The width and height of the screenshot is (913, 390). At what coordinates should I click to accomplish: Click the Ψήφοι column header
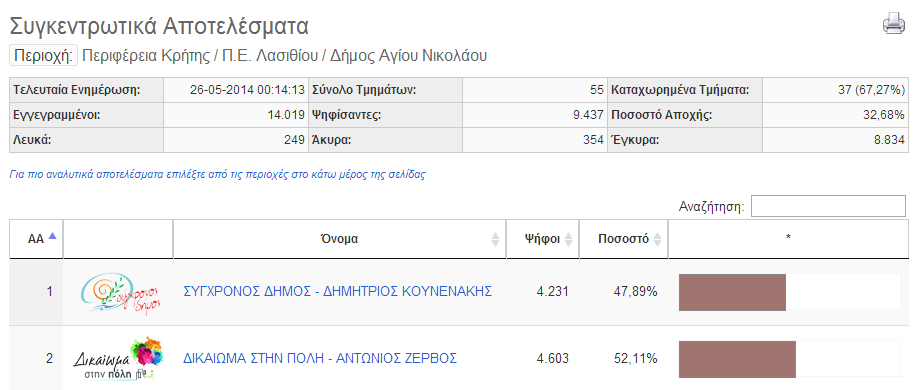coord(543,239)
